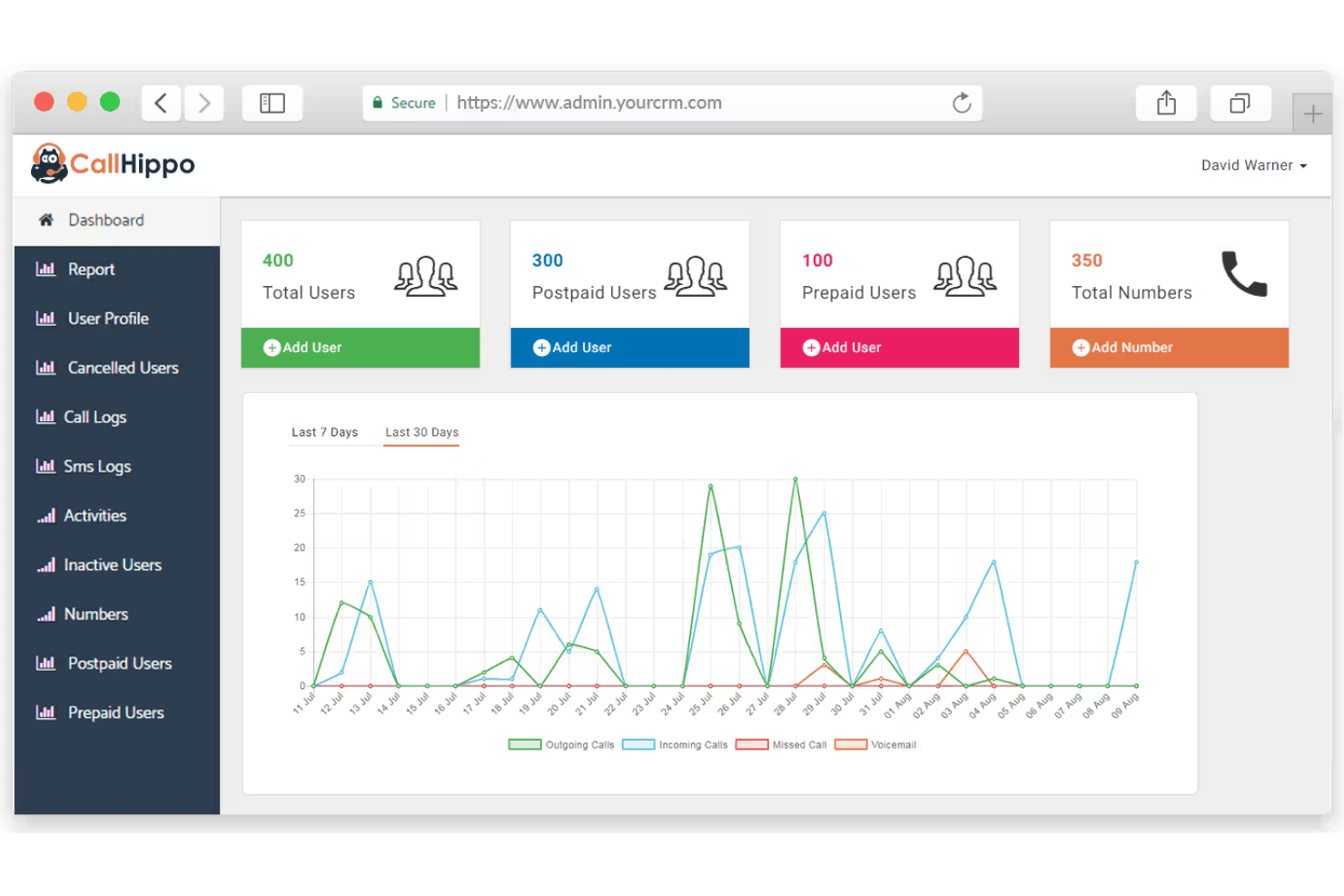Click the 28 Jul outgoing calls peak point
The width and height of the screenshot is (1344, 896).
[796, 478]
